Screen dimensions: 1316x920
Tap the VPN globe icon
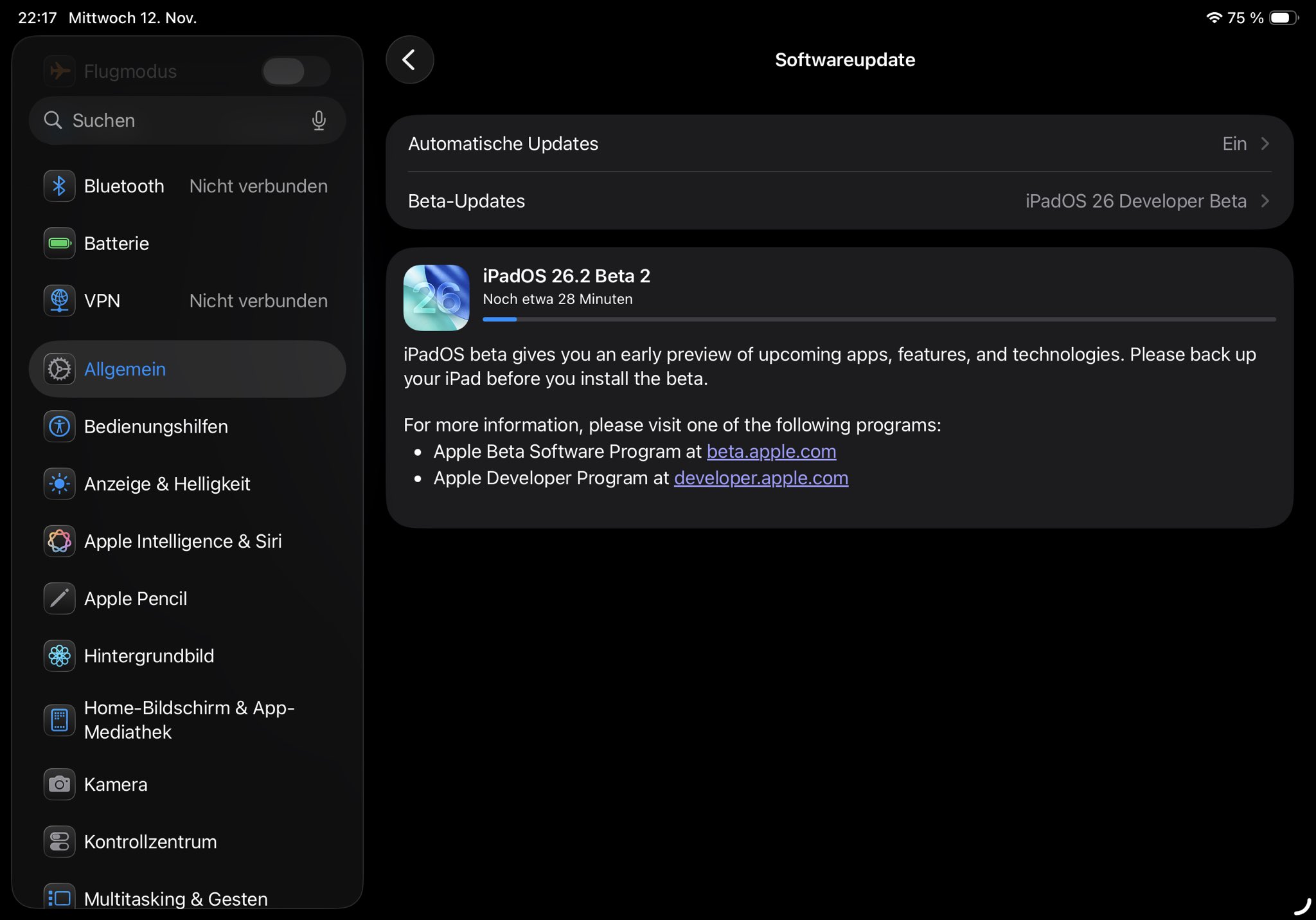59,300
